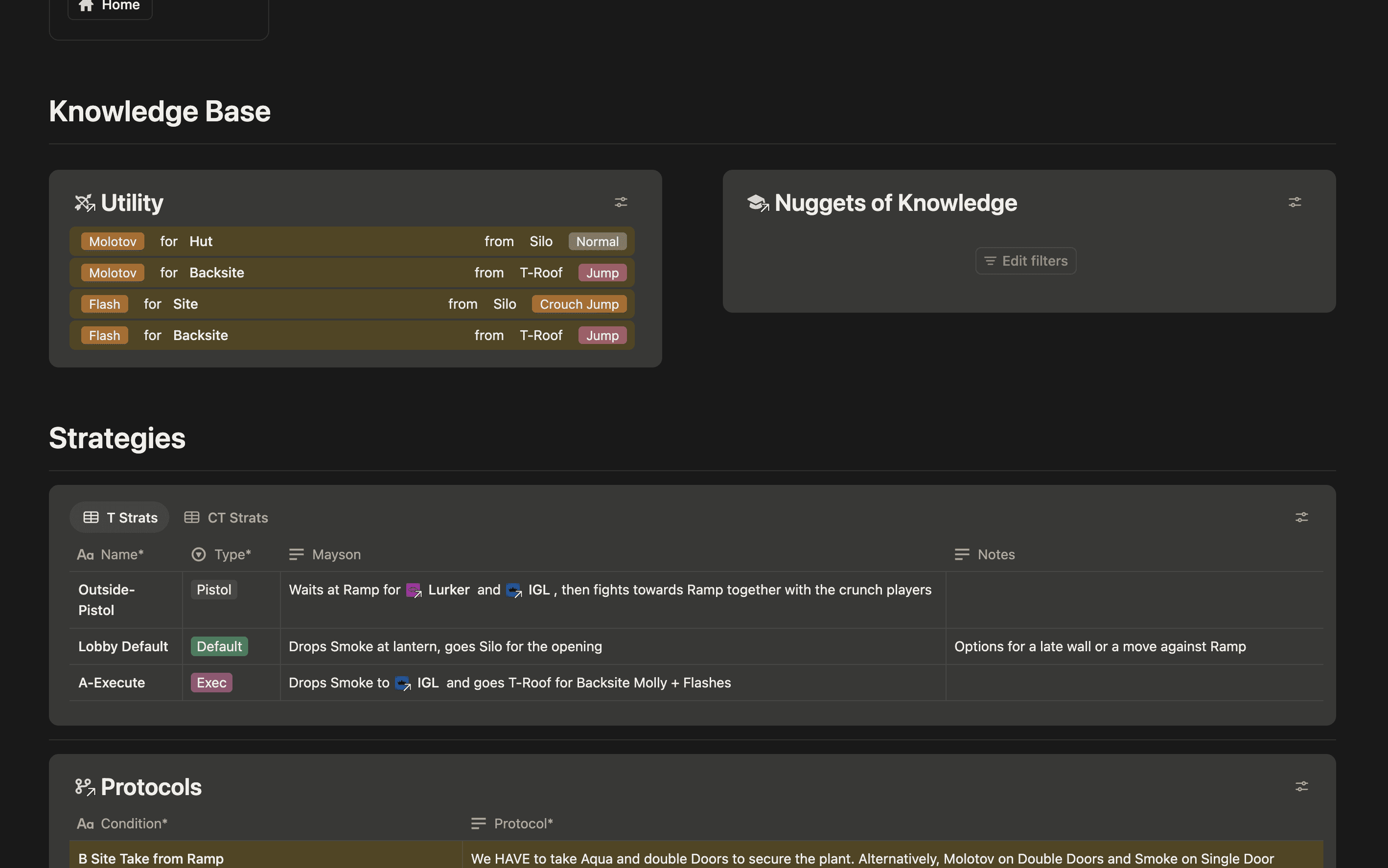Click 'Options for a late wall' notes cell
This screenshot has height=868, width=1388.
point(1134,647)
